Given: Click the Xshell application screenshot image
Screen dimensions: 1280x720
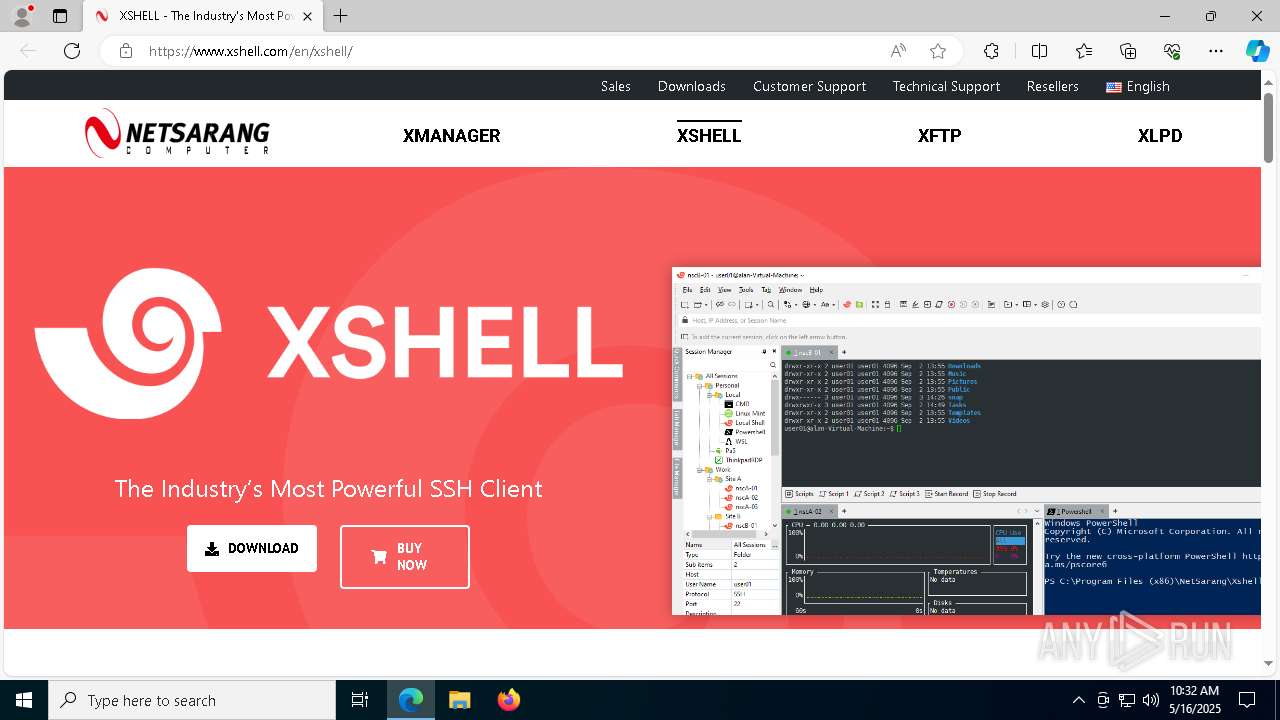Looking at the screenshot, I should coord(966,441).
